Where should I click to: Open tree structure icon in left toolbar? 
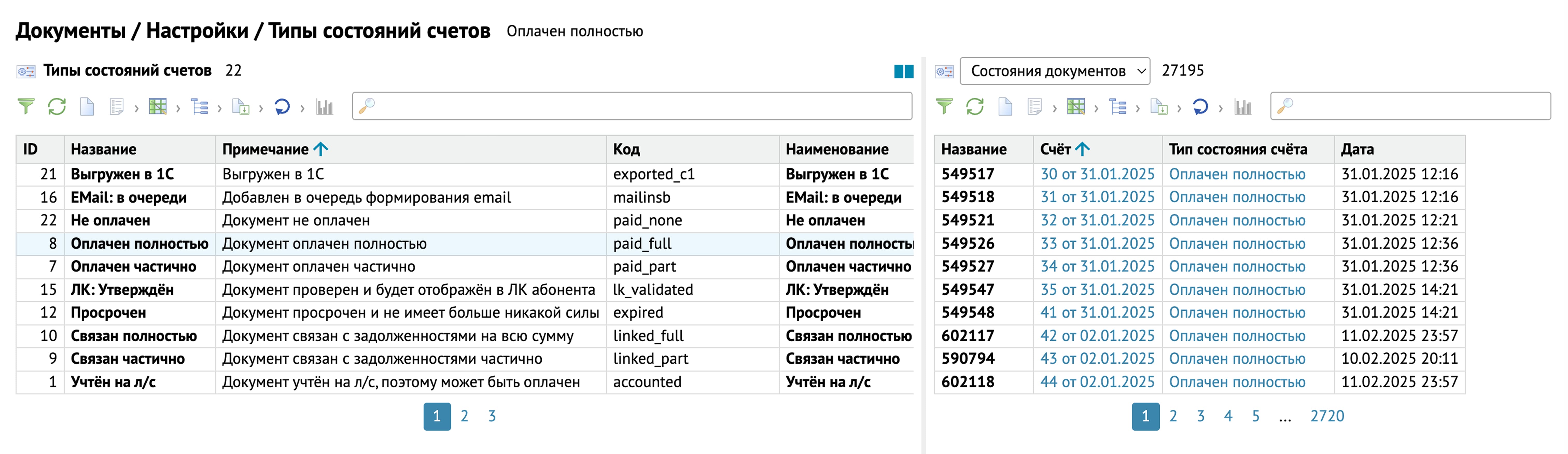(199, 107)
